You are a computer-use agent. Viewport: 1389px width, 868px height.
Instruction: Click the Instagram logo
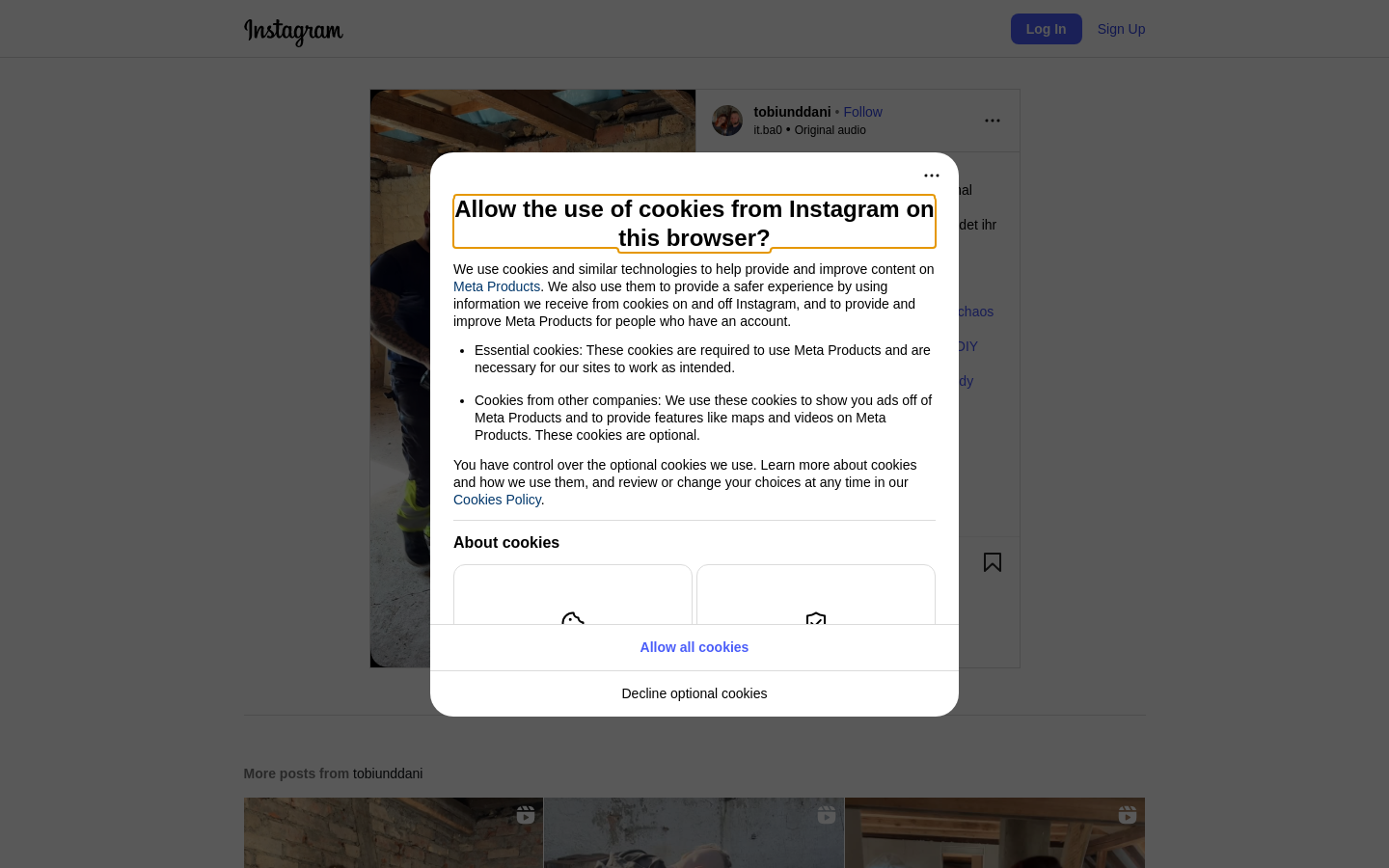pyautogui.click(x=293, y=31)
